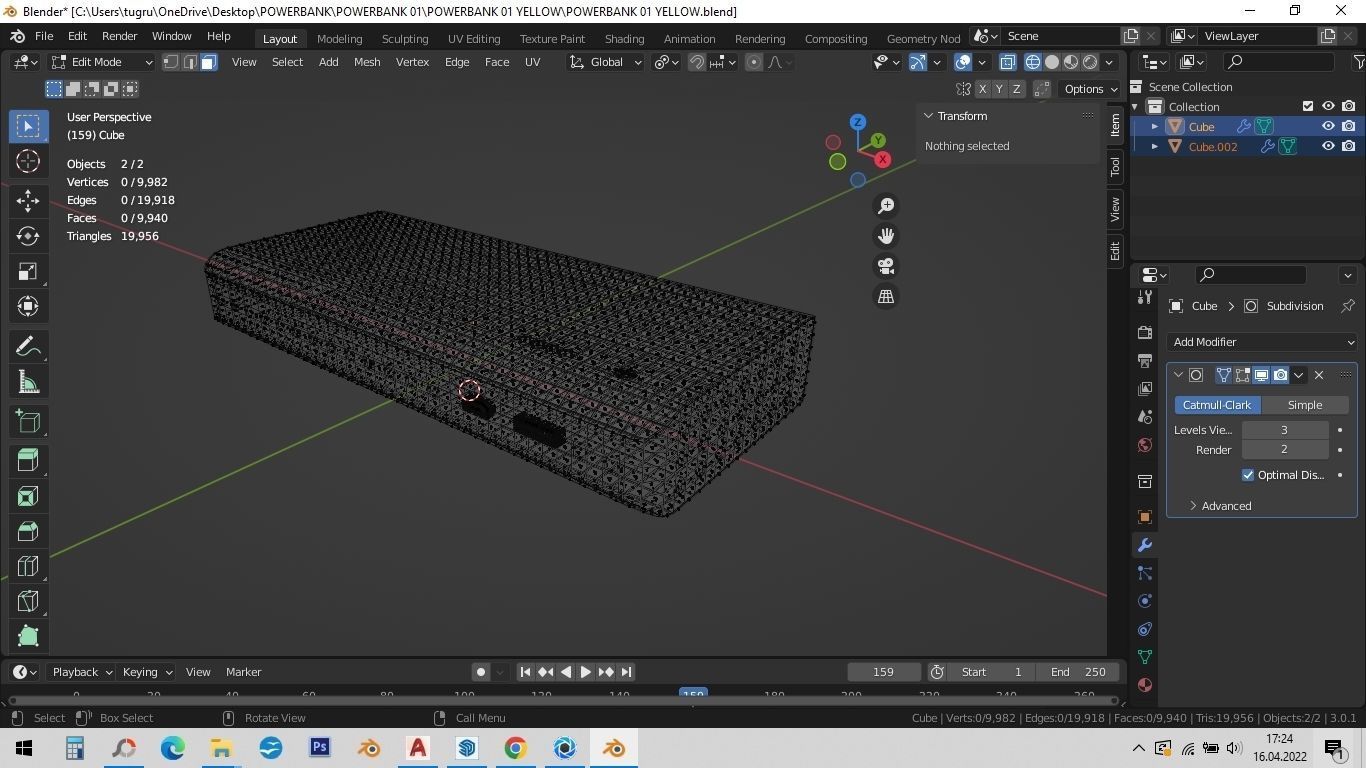Screen dimensions: 1366x768
Task: Toggle snapping magnet
Action: tap(697, 62)
